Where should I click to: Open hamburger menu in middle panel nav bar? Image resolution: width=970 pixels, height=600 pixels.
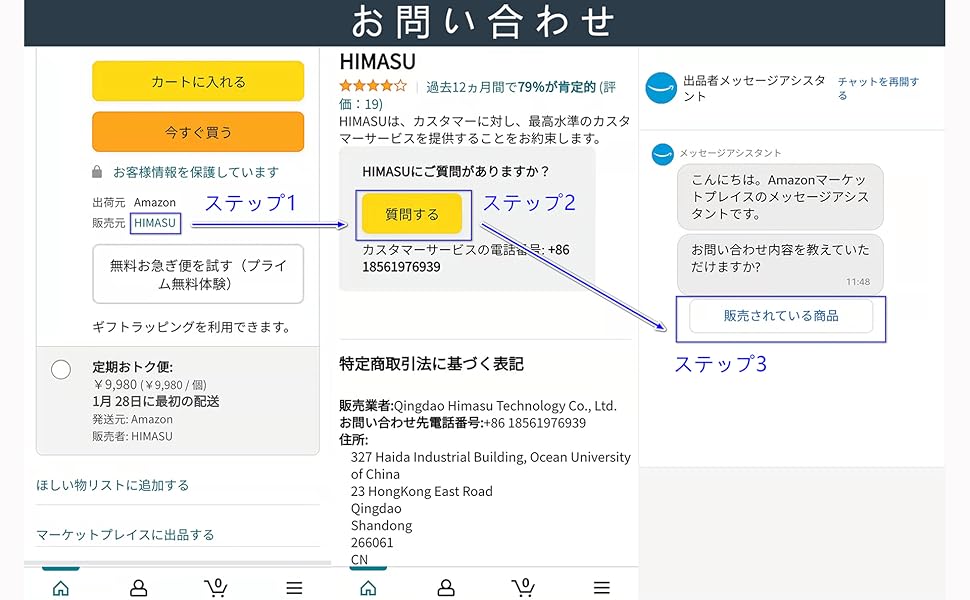tap(602, 588)
